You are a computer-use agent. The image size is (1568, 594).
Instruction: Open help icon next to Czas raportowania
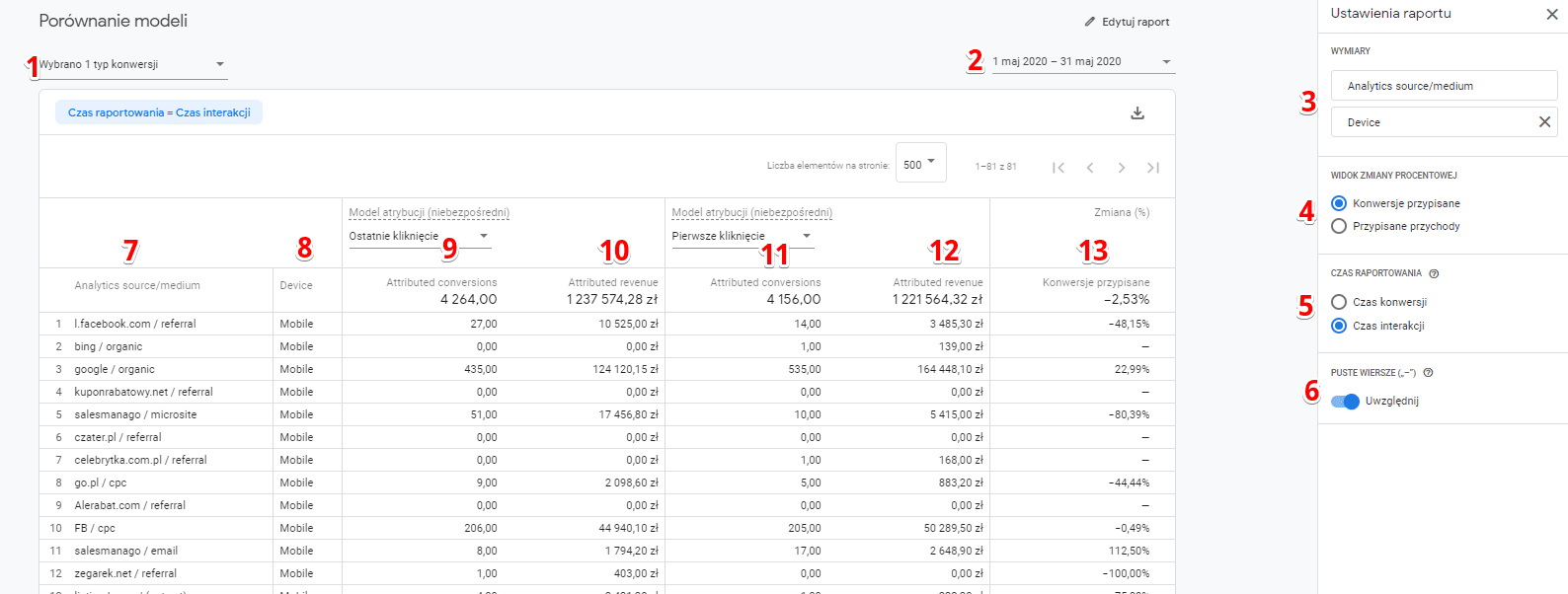[1434, 273]
